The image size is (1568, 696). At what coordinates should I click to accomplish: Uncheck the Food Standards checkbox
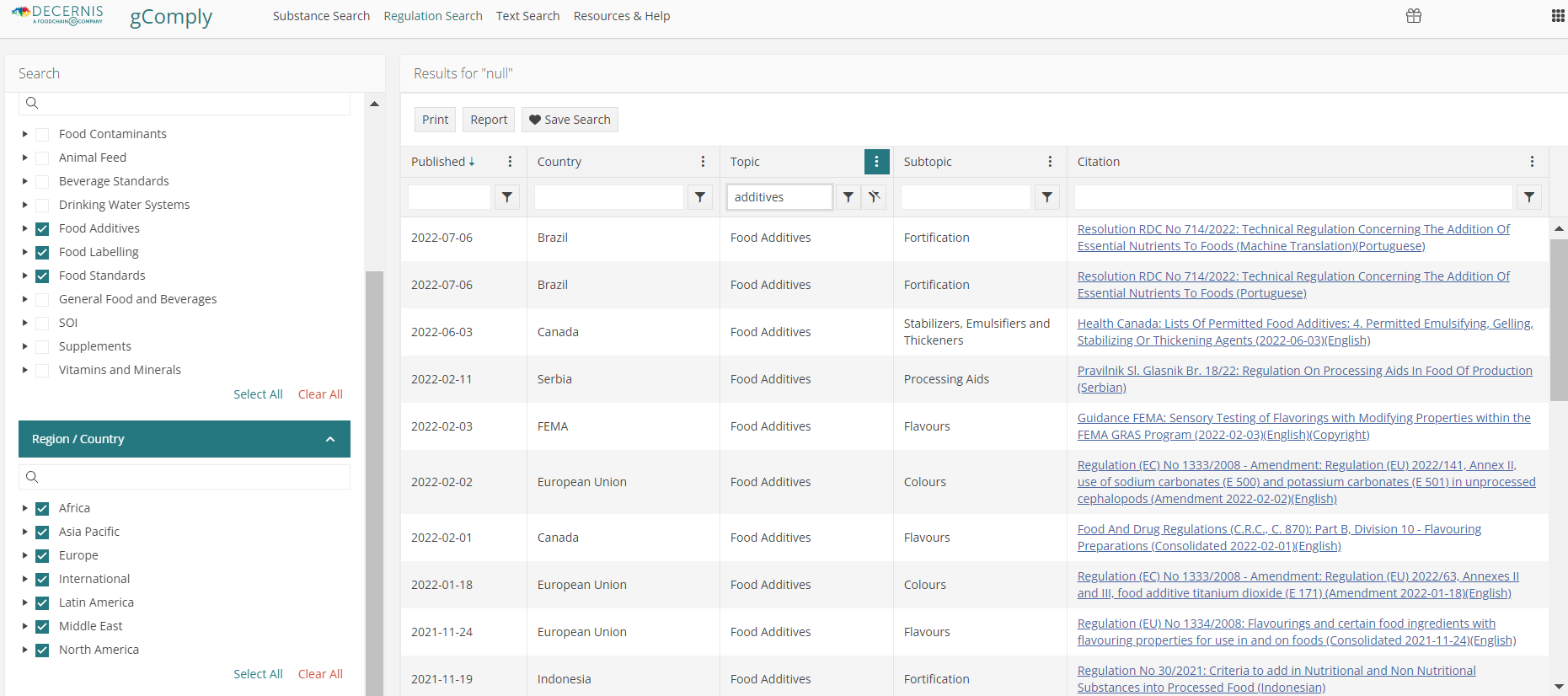click(x=42, y=276)
